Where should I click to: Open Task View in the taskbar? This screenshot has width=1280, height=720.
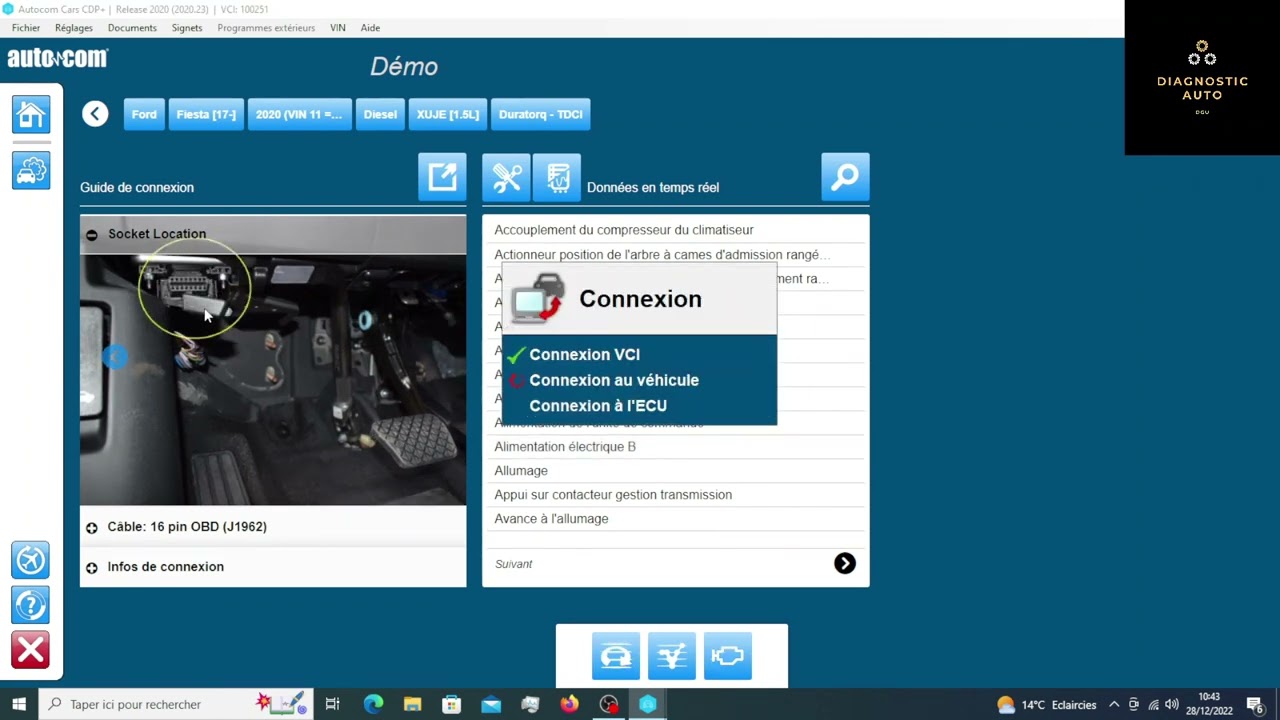tap(332, 704)
